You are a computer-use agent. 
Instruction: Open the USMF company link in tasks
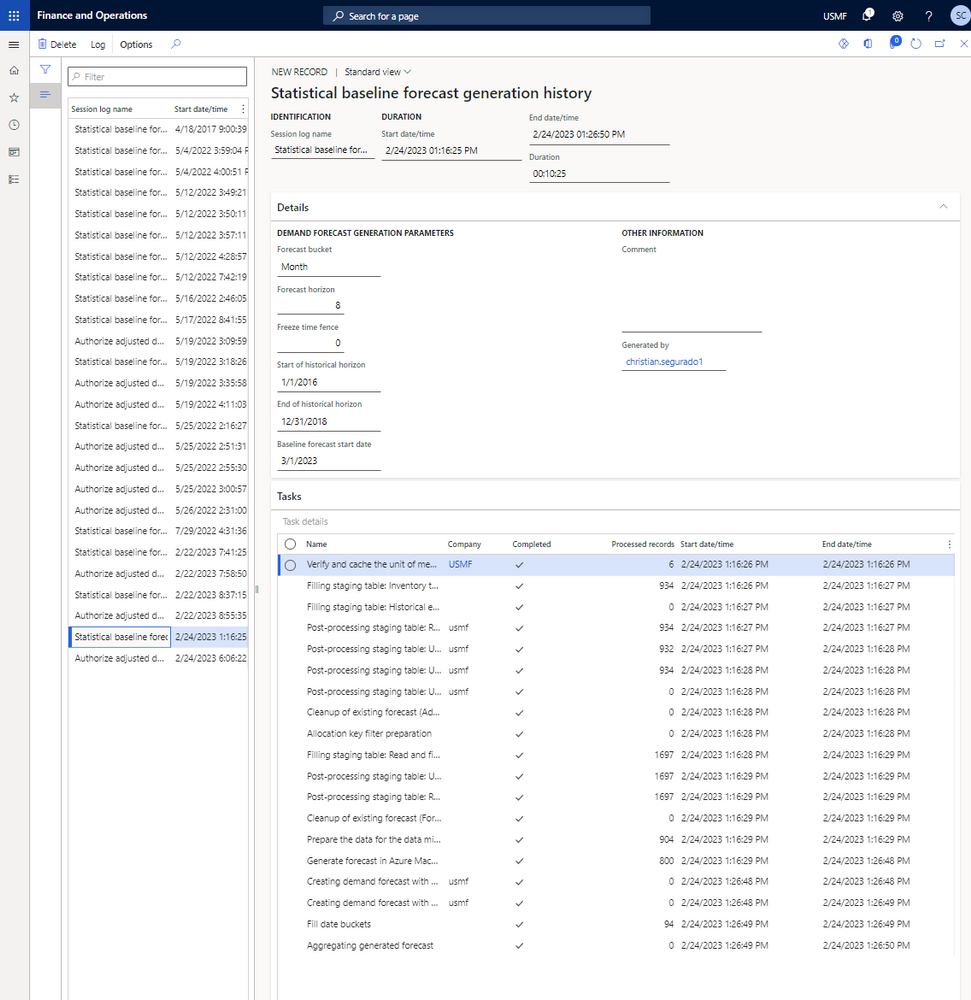tap(460, 564)
